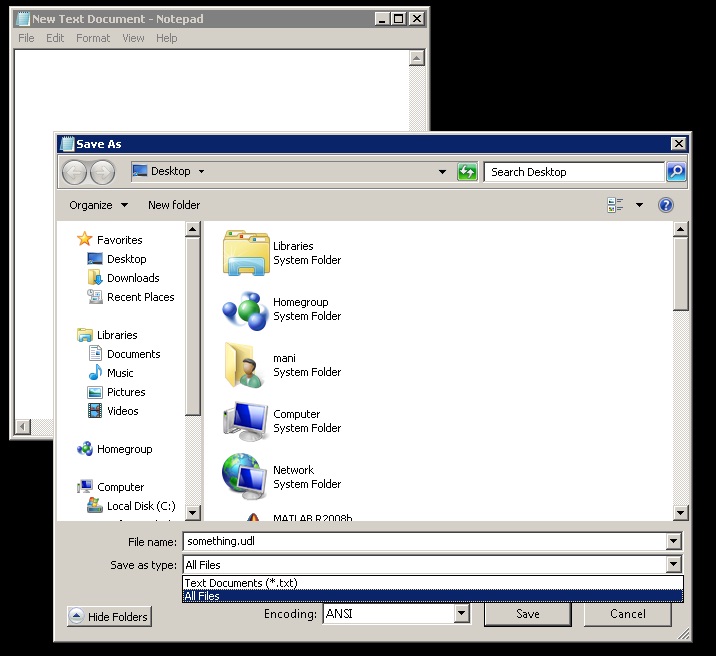The image size is (716, 656).
Task: Open the Organize dropdown menu
Action: point(98,205)
